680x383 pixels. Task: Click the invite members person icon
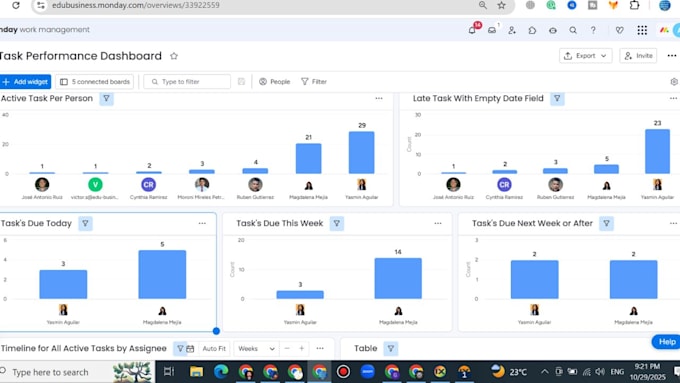[512, 30]
